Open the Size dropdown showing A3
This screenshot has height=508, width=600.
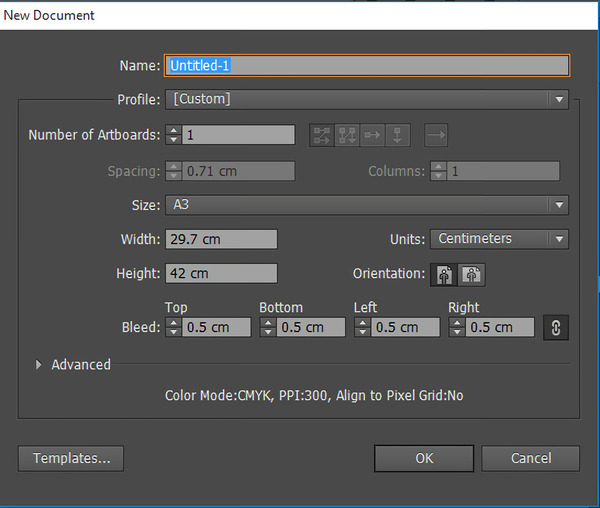pyautogui.click(x=366, y=205)
